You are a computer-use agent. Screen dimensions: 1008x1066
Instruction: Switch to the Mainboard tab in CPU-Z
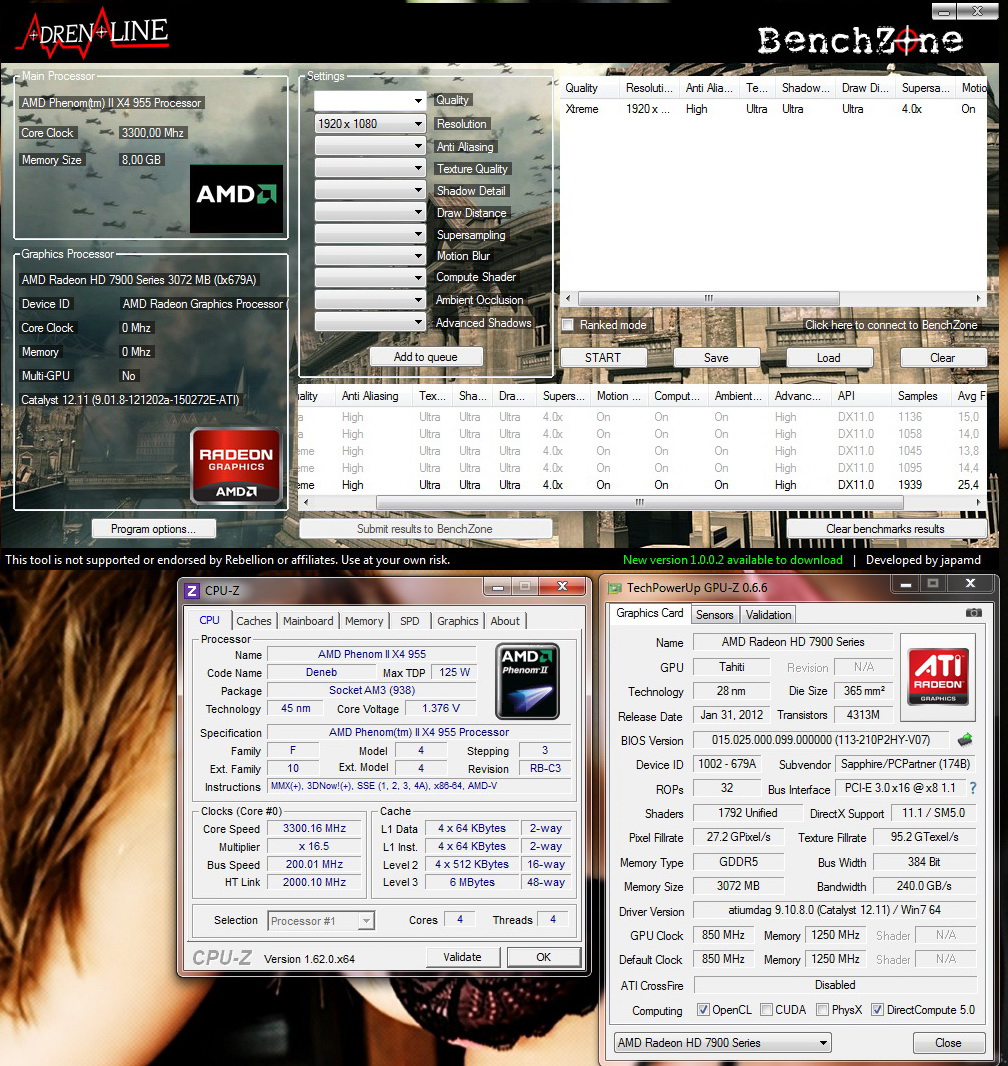(308, 621)
